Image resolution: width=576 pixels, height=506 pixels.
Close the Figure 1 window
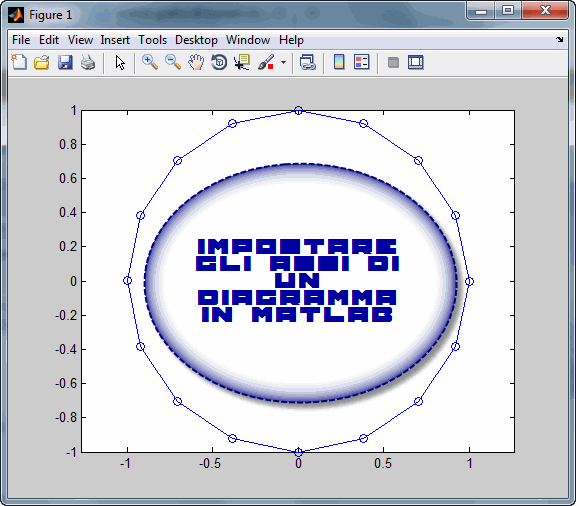click(x=545, y=11)
